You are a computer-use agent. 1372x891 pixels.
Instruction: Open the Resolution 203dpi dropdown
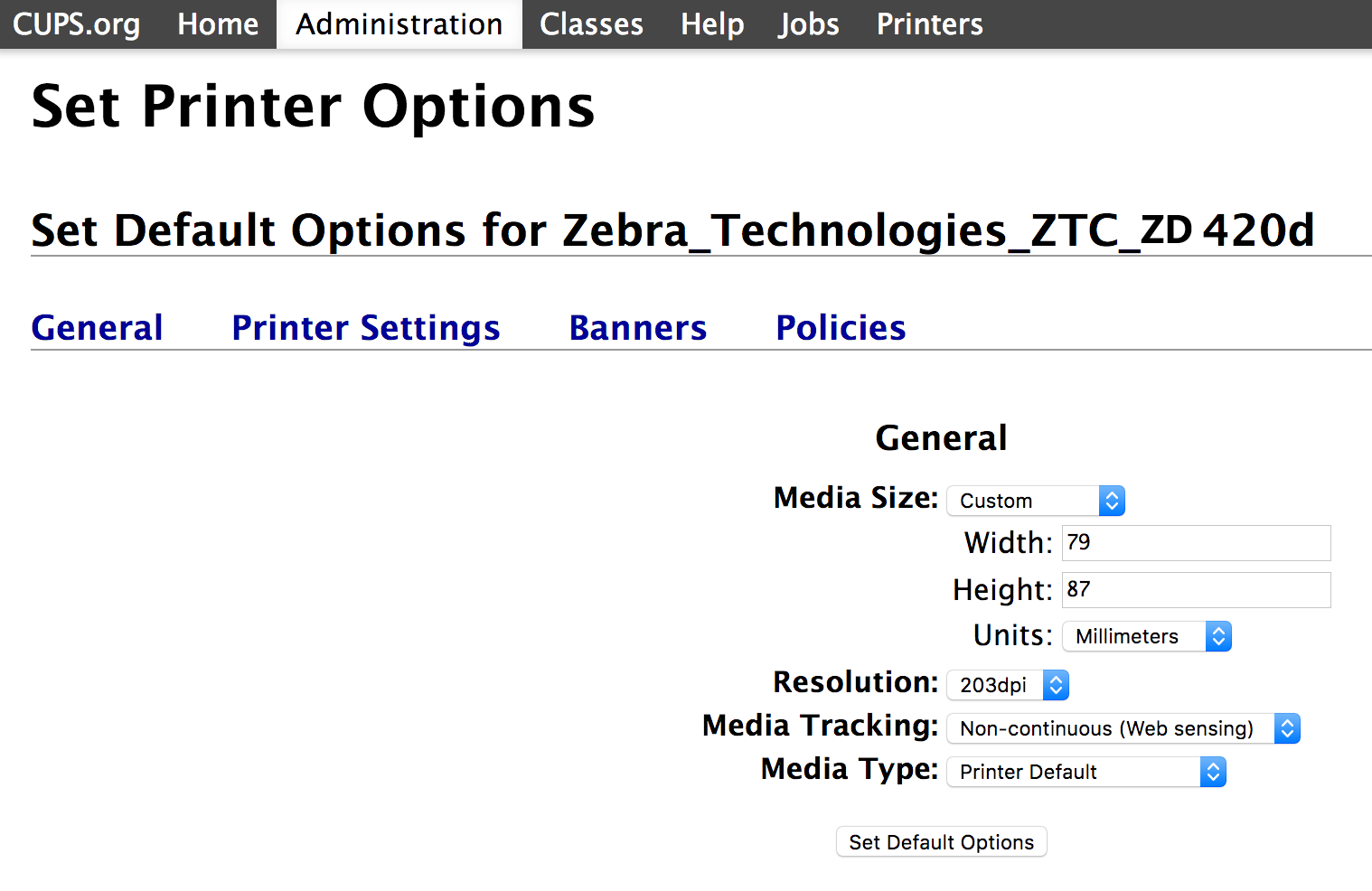tap(1008, 685)
